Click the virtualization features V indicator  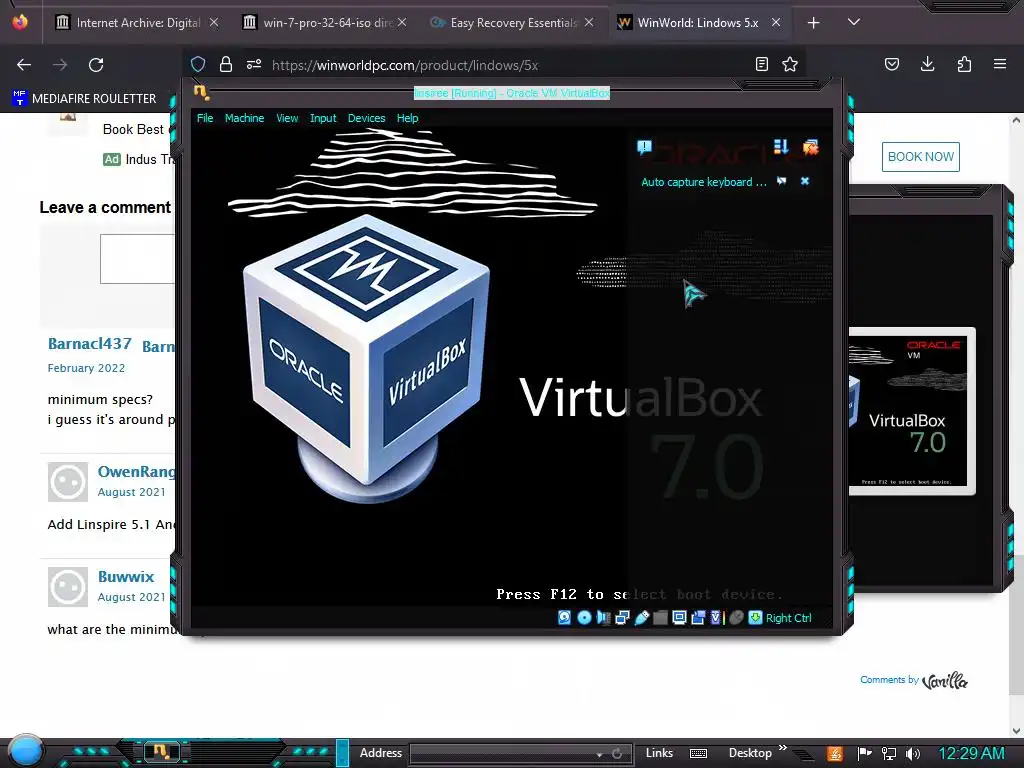pos(716,618)
